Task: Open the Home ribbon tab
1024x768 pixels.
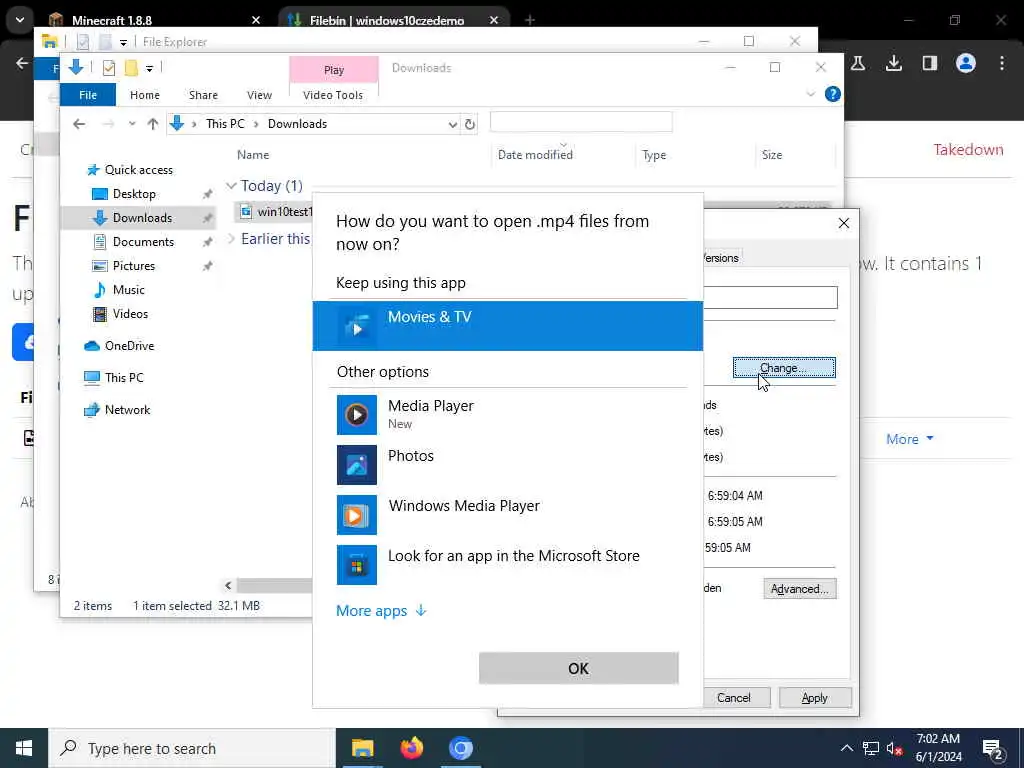Action: [x=144, y=95]
